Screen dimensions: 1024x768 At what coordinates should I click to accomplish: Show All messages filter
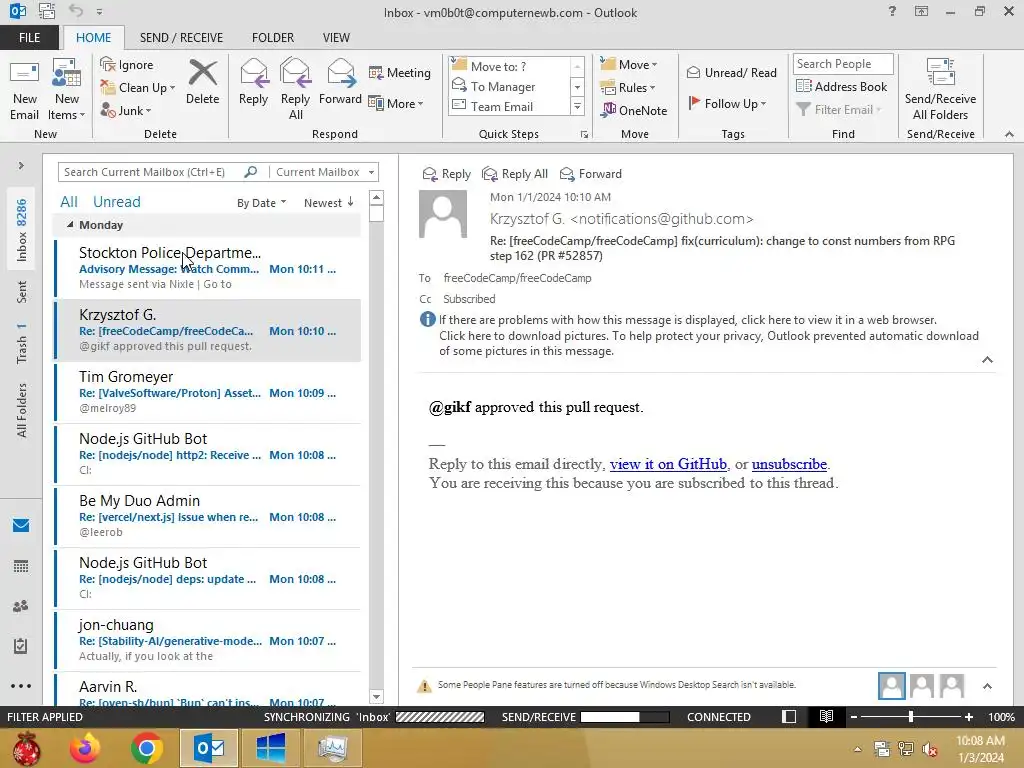69,202
